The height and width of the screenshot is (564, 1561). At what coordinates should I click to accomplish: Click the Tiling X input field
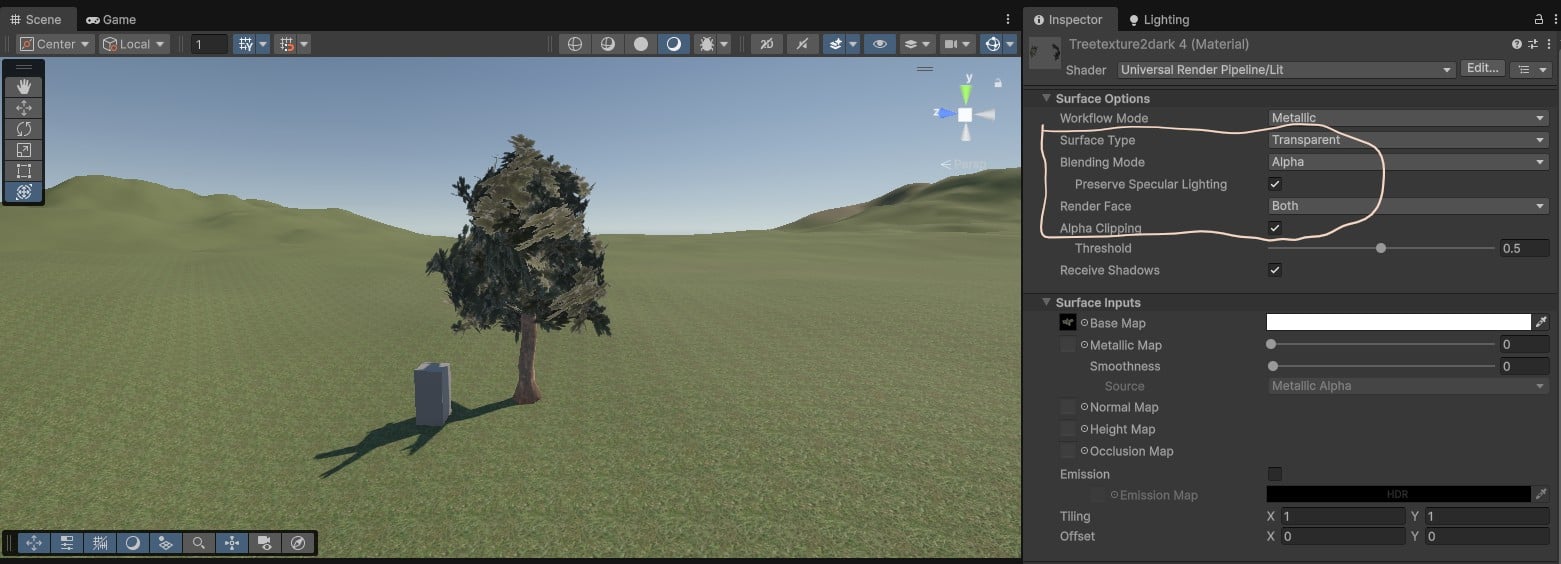pos(1342,516)
